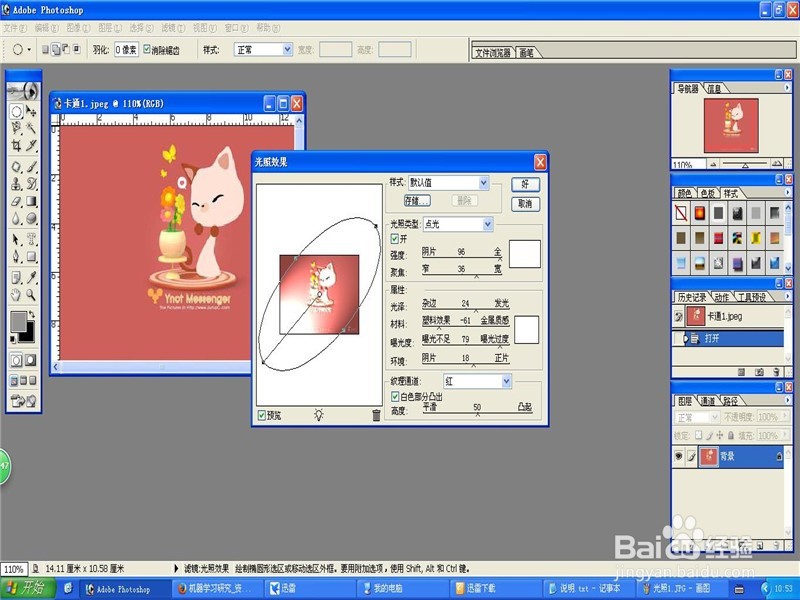Viewport: 800px width, 600px height.
Task: Switch to Quick Mask mode
Action: [x=31, y=360]
